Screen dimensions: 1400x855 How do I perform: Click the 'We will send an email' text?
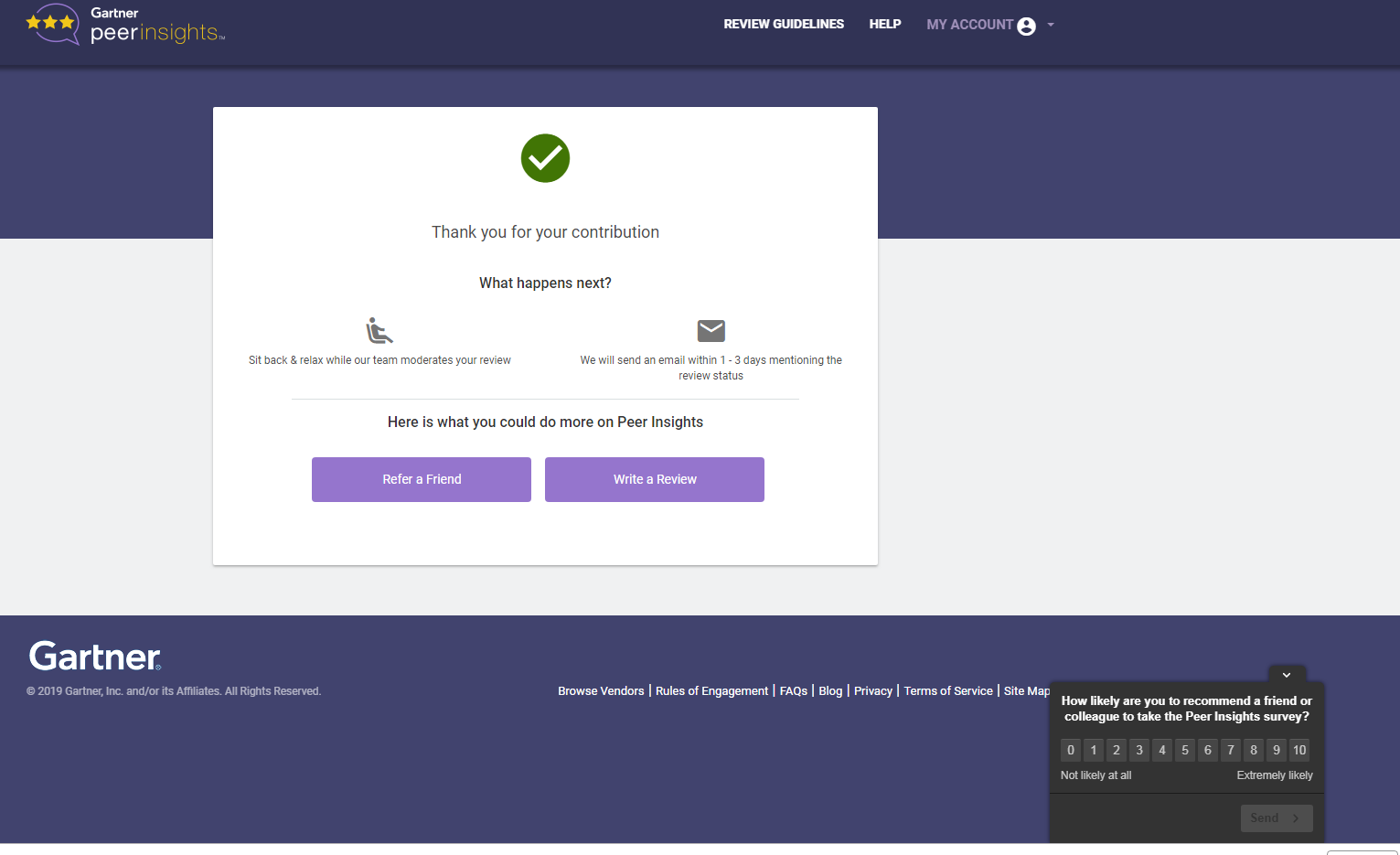(x=711, y=368)
